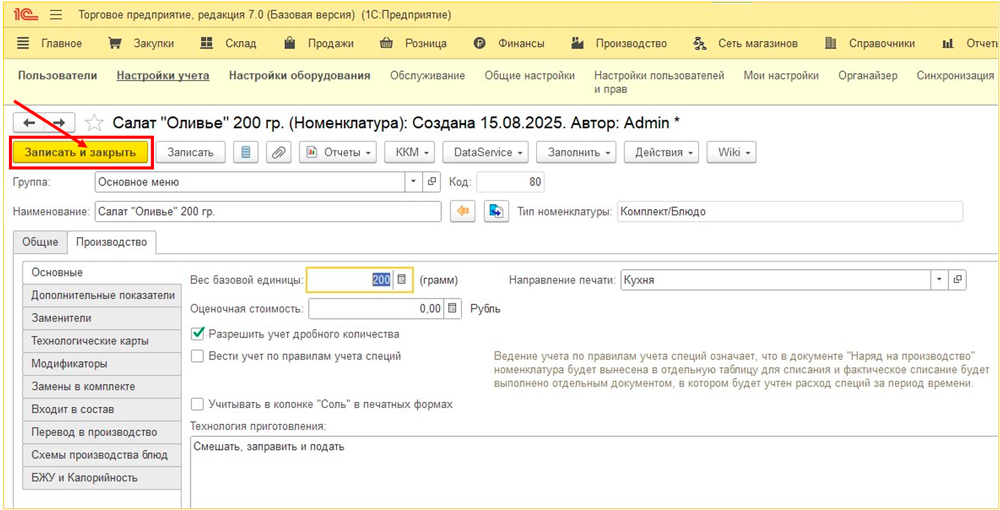The width and height of the screenshot is (1000, 510).
Task: Click the orange arrow icon next to Наименование
Action: [x=461, y=212]
